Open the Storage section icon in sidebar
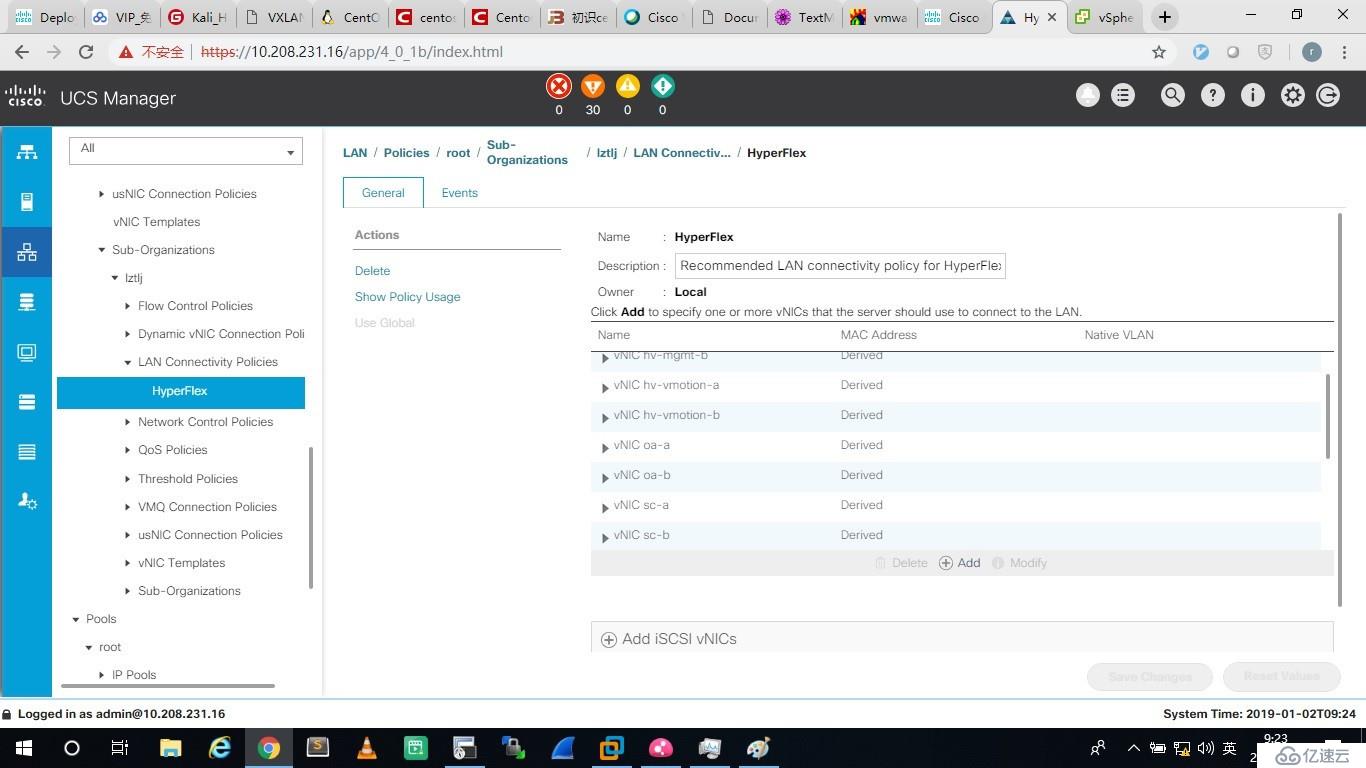The image size is (1366, 768). click(x=27, y=402)
